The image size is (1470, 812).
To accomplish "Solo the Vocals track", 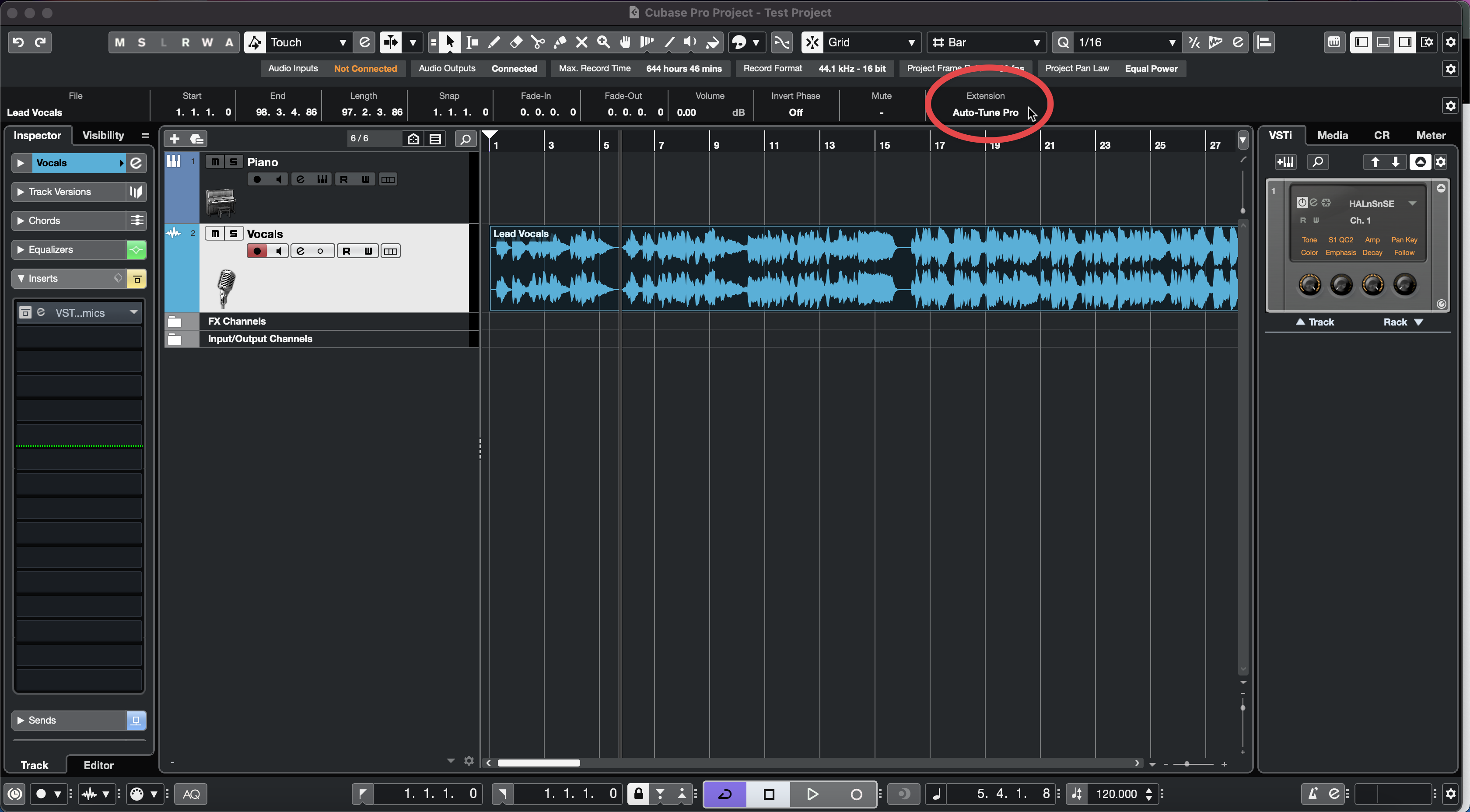I will [233, 233].
